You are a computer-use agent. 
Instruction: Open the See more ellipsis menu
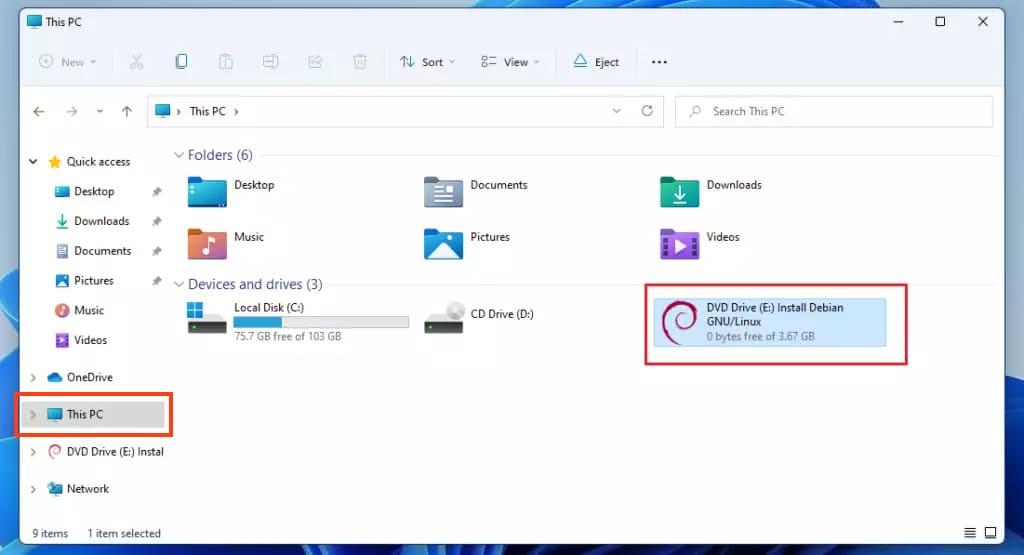coord(659,62)
